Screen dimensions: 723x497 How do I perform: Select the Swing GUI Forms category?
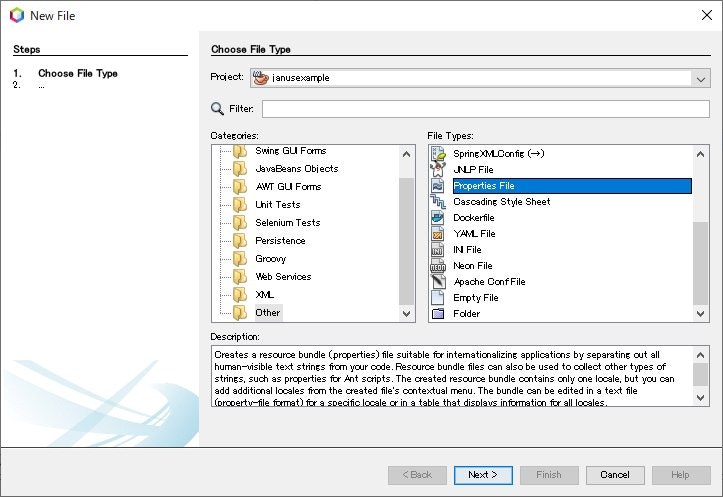click(x=290, y=151)
